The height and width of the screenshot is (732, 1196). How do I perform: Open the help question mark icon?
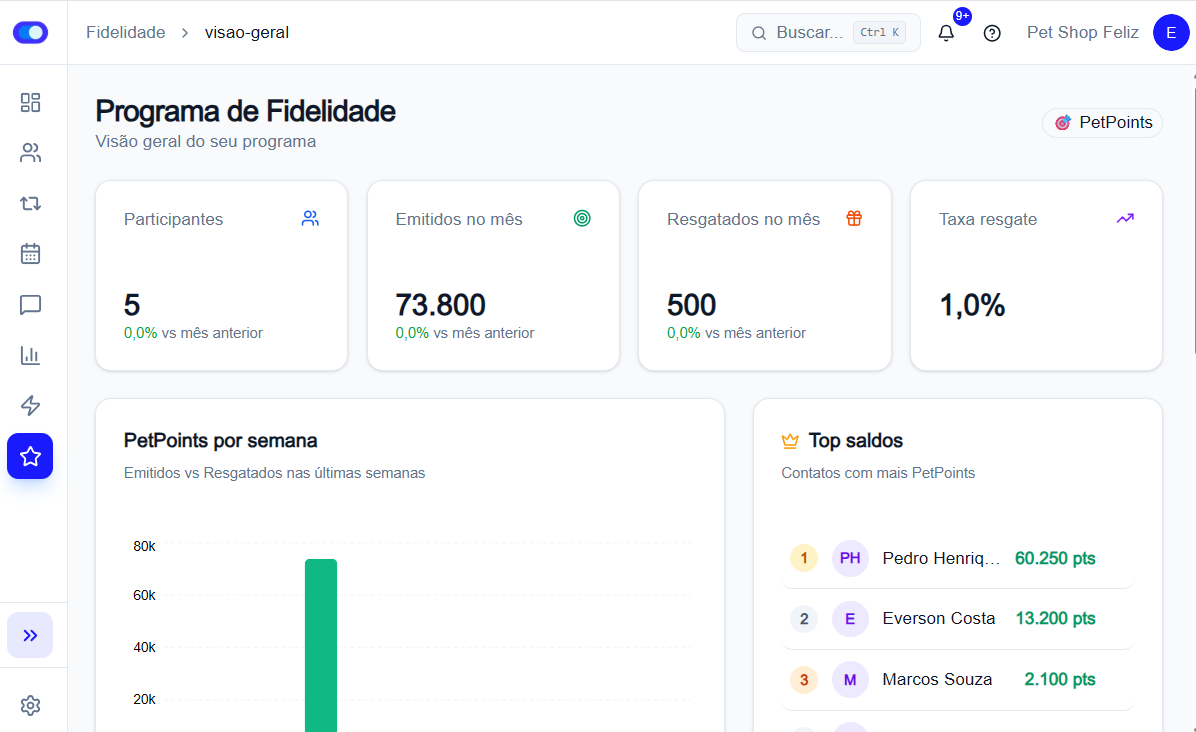click(x=992, y=33)
